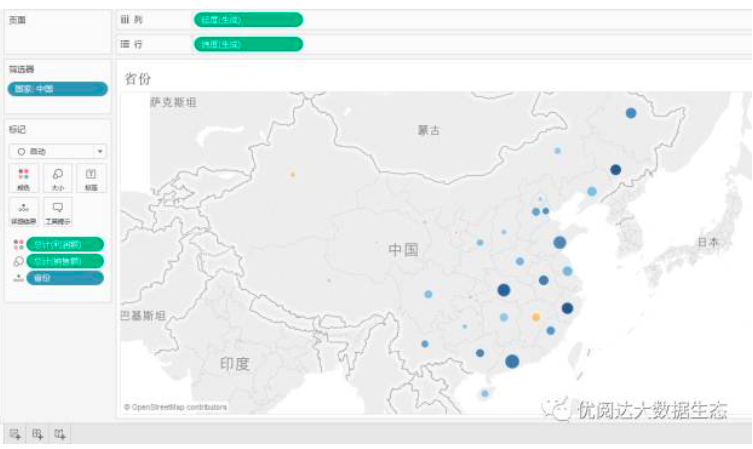Click the 页面 (Pages) shelf area

[57, 35]
